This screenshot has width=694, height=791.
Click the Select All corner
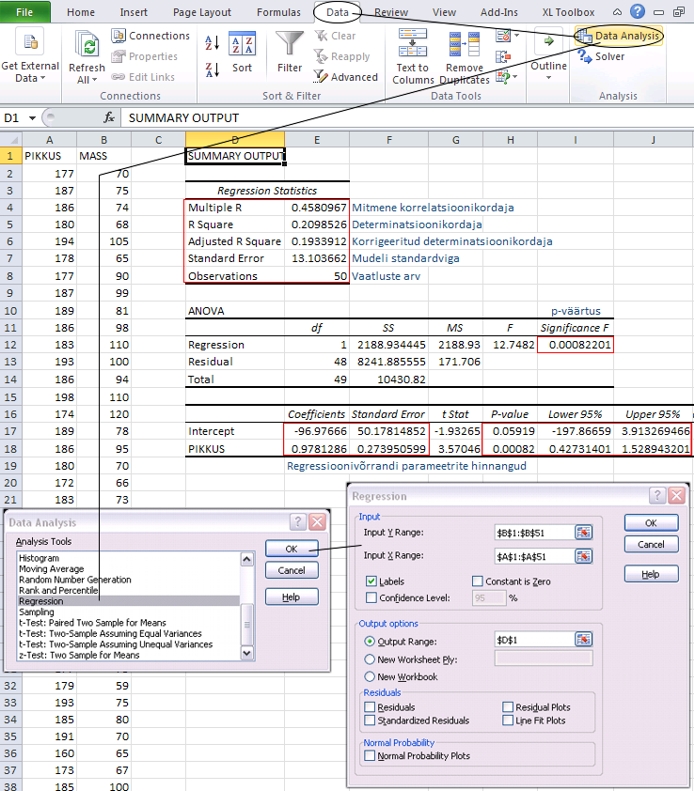pos(11,140)
